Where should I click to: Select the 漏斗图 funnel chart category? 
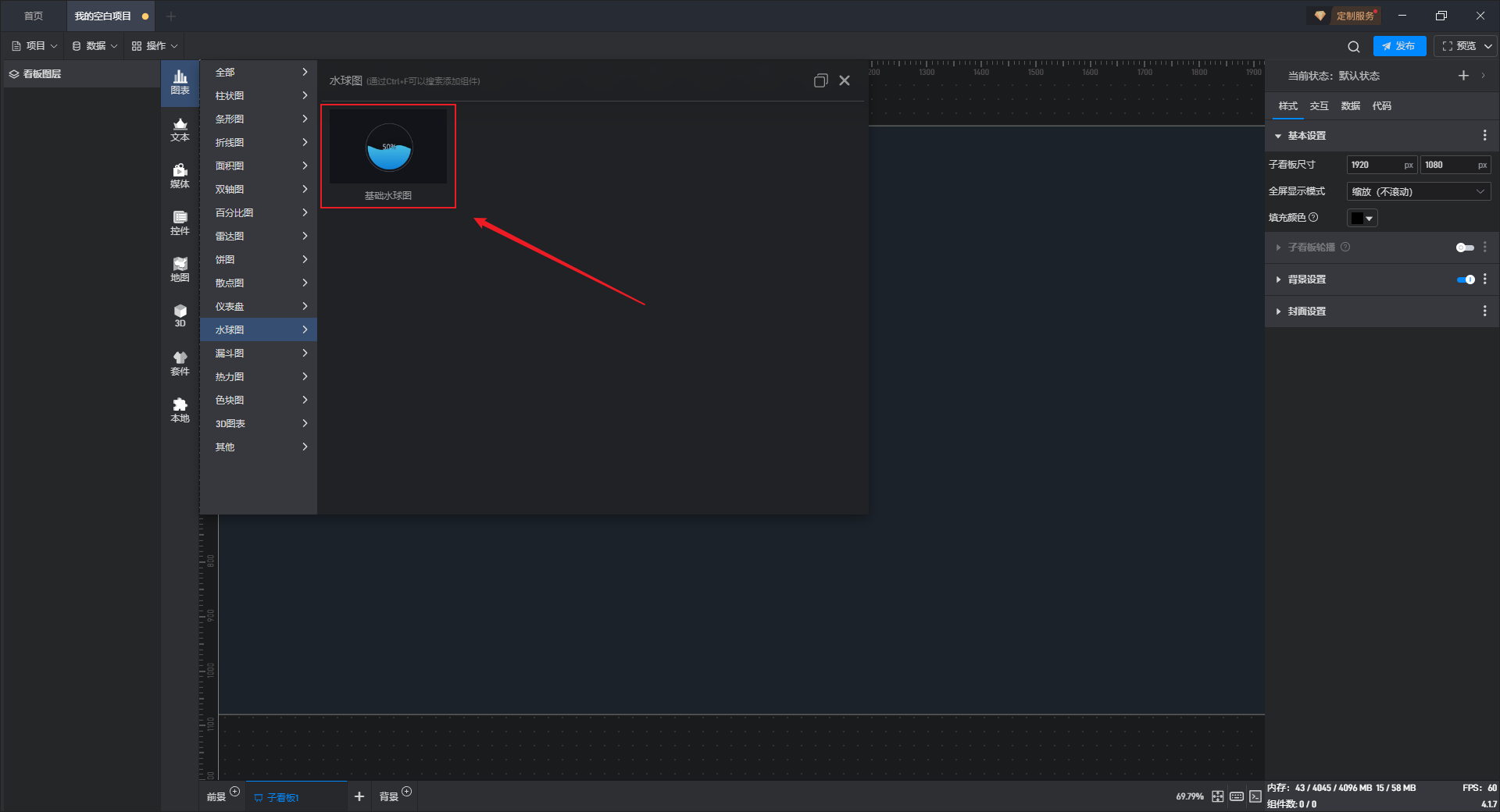pyautogui.click(x=259, y=353)
